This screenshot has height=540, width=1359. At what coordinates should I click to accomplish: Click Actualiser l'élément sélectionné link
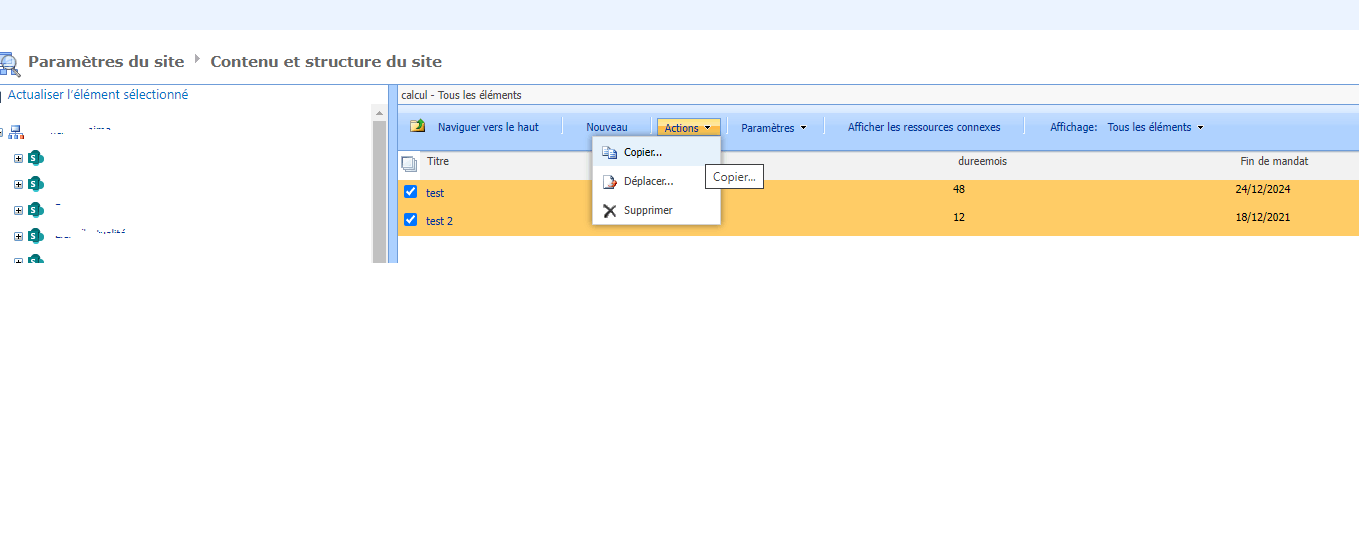point(98,95)
